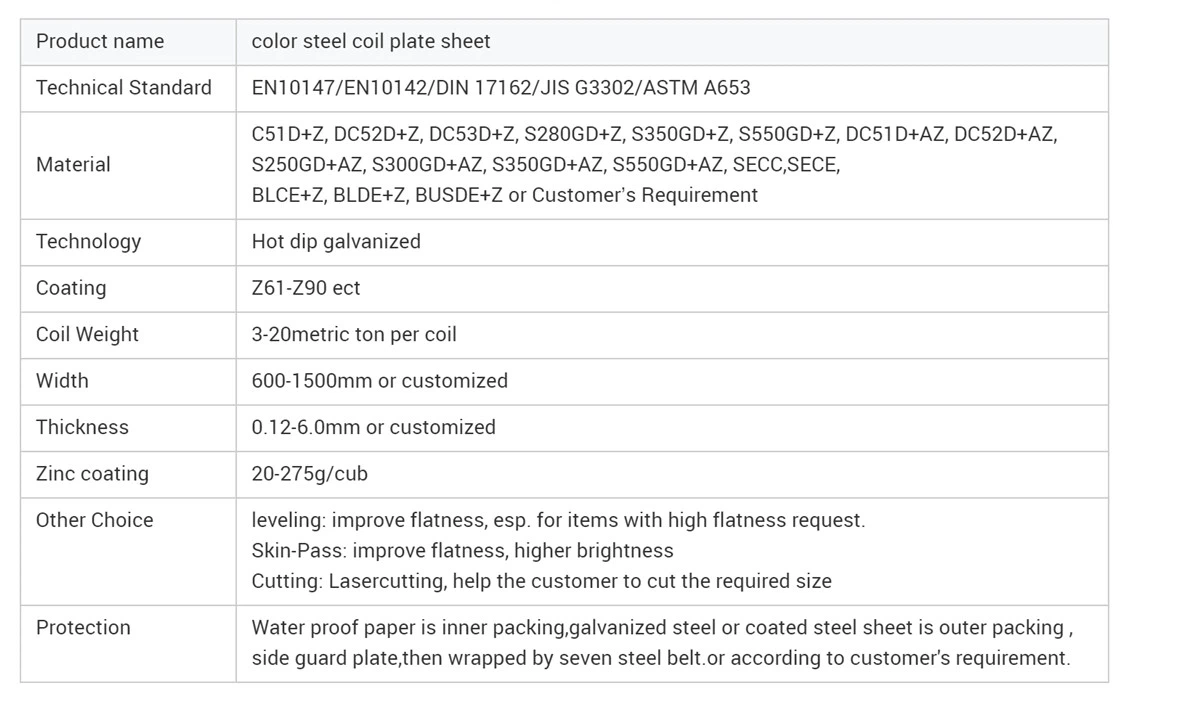Screen dimensions: 1200x701
Task: Select the "Hot dip galvanized" value
Action: (336, 242)
